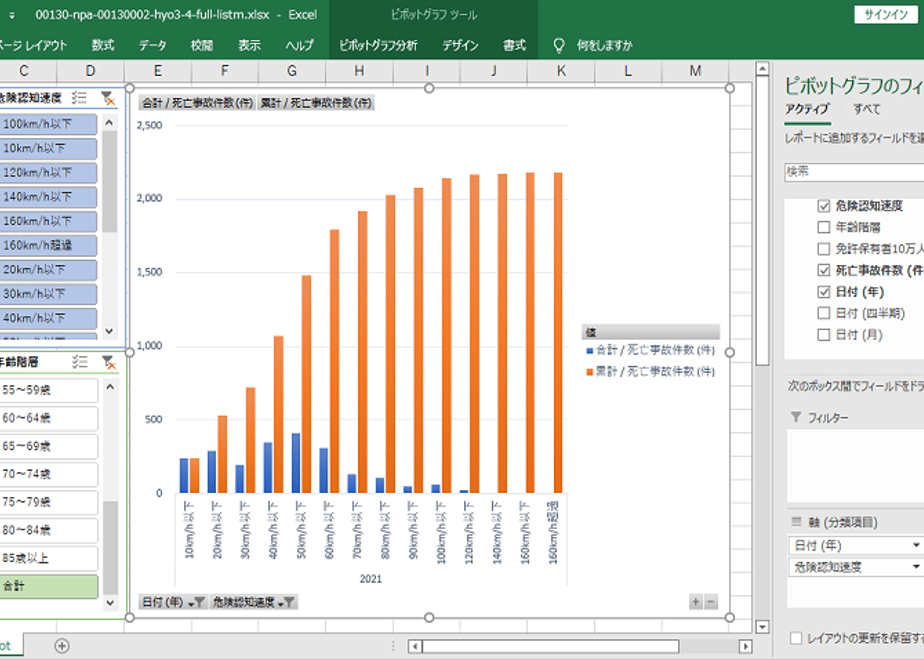Open the 数式 ribbon tab
This screenshot has height=660, width=924.
tap(103, 45)
